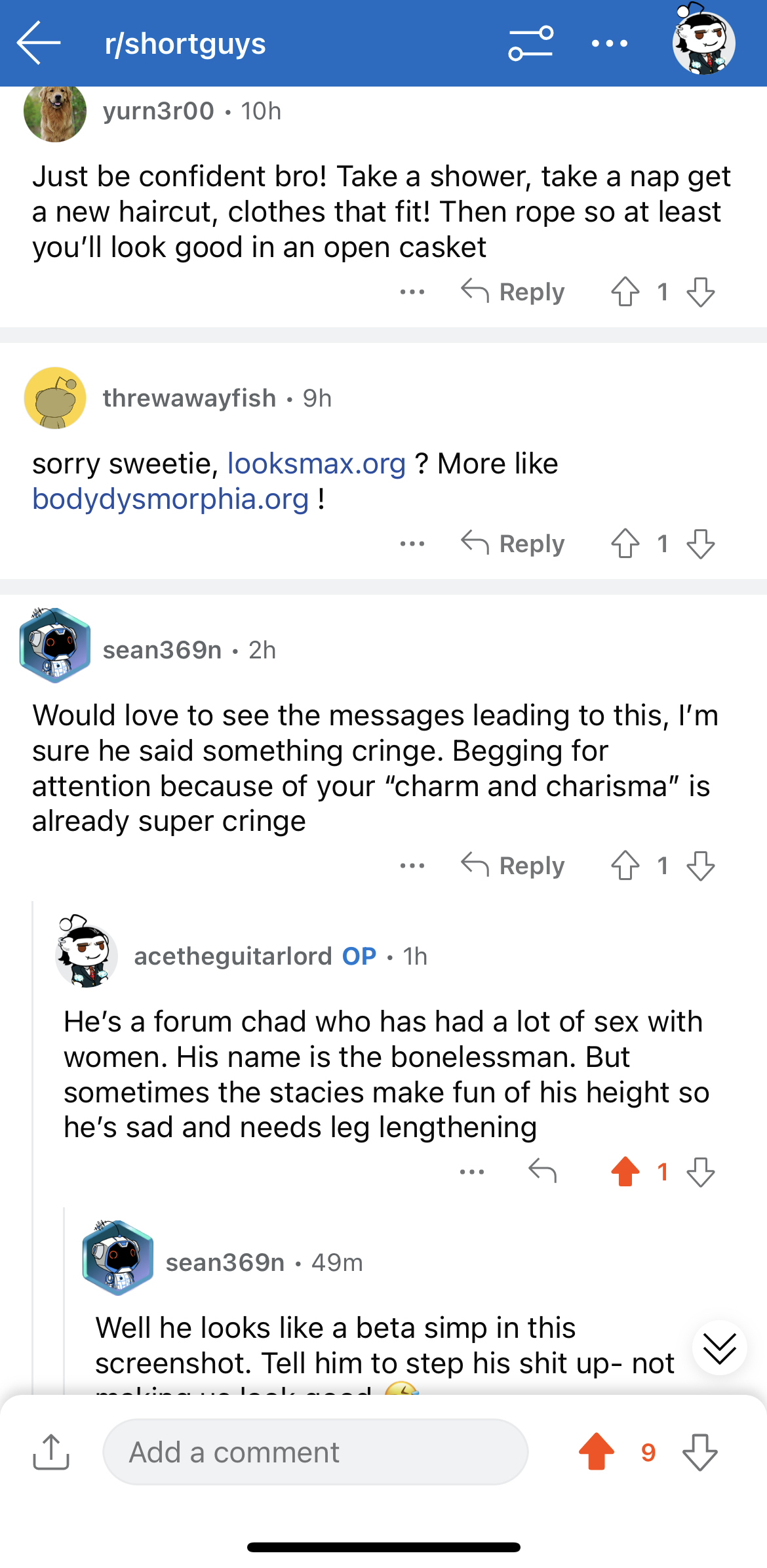Image resolution: width=767 pixels, height=1568 pixels.
Task: Open comment sort options icon
Action: tap(530, 43)
